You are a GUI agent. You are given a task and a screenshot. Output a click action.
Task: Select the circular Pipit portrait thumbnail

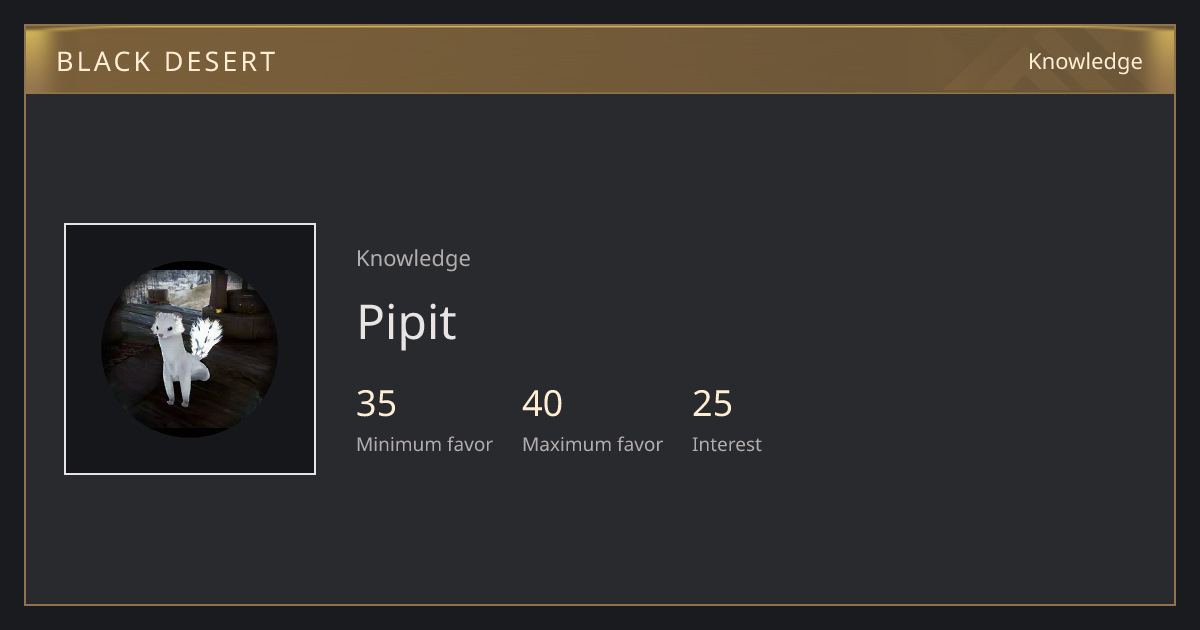click(190, 349)
